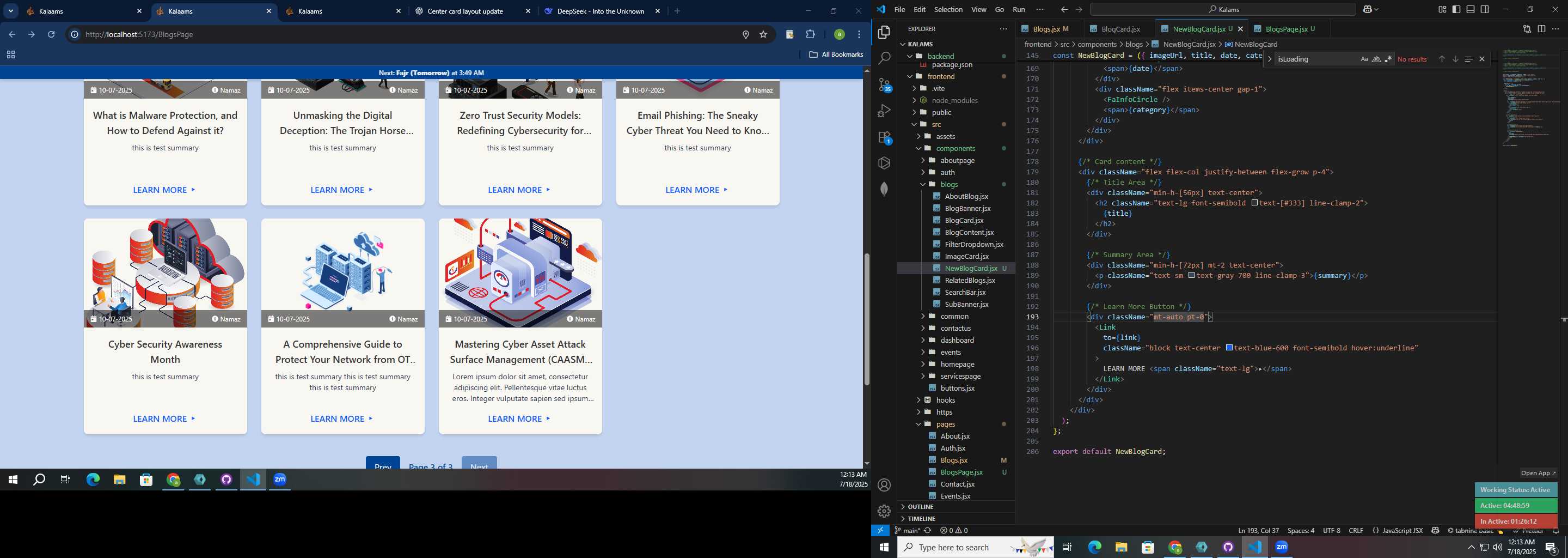1568x558 pixels.
Task: Open the Source Control view in activity bar
Action: coord(884,84)
